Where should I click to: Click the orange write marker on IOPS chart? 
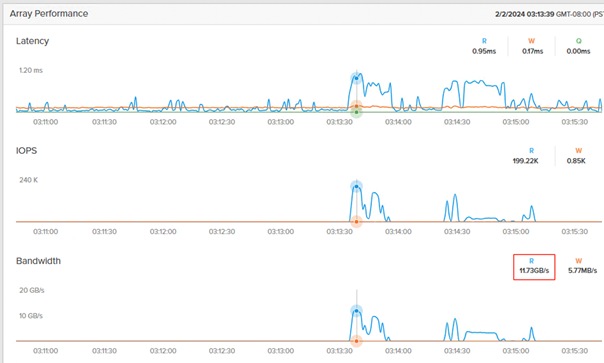[357, 222]
